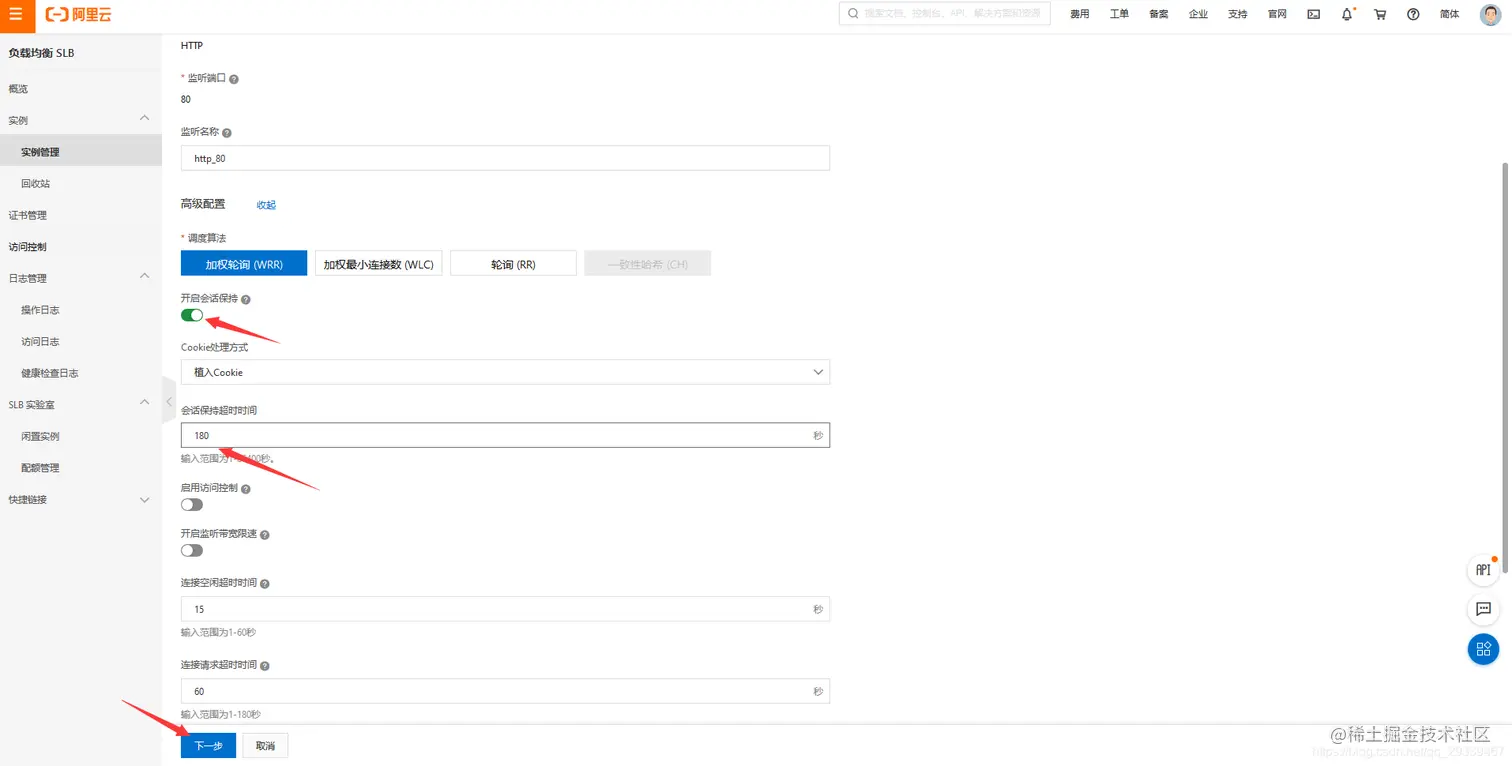Image resolution: width=1512 pixels, height=766 pixels.
Task: Open the user avatar menu
Action: [1490, 14]
